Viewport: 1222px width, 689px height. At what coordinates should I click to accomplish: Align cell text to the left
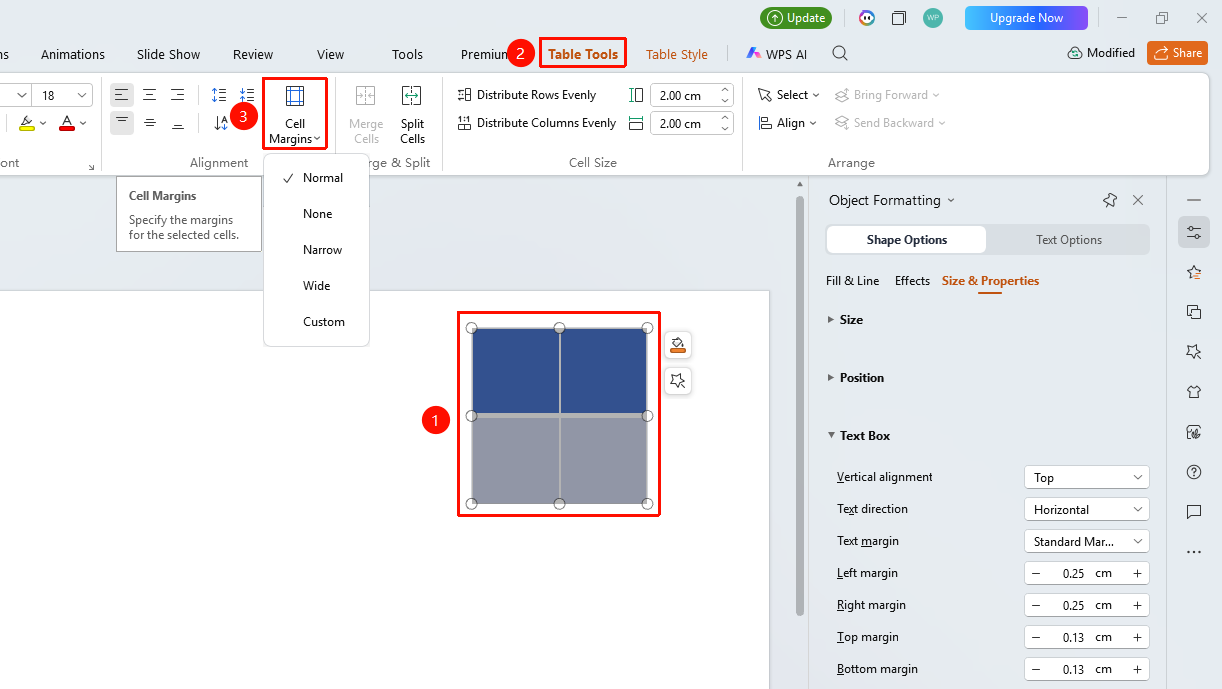pyautogui.click(x=121, y=95)
